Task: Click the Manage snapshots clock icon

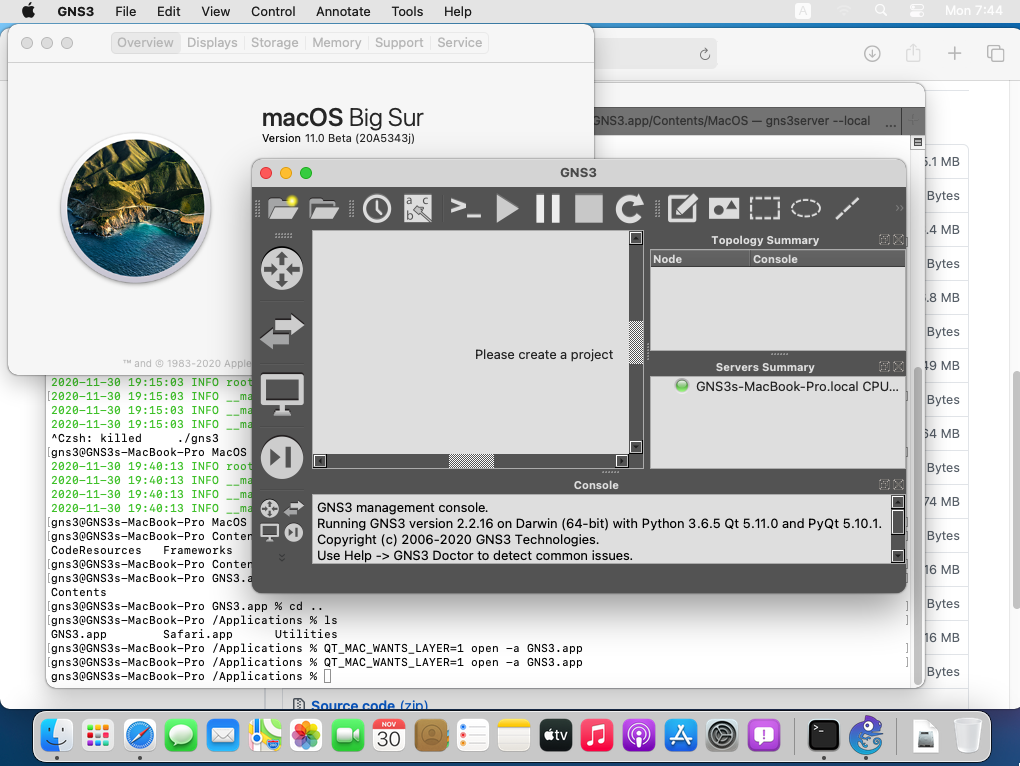Action: (377, 208)
